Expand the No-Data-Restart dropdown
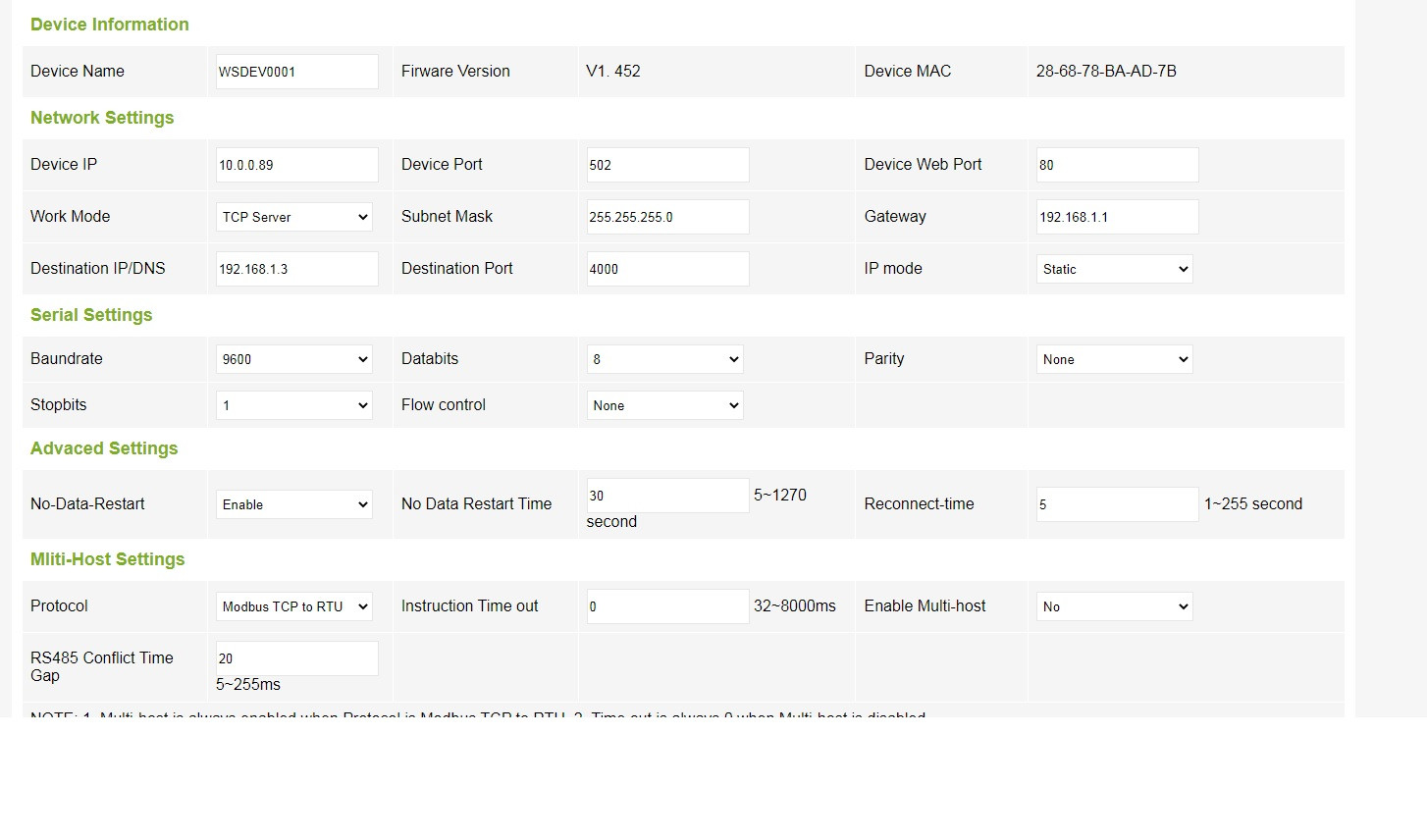The width and height of the screenshot is (1427, 840). pos(293,504)
